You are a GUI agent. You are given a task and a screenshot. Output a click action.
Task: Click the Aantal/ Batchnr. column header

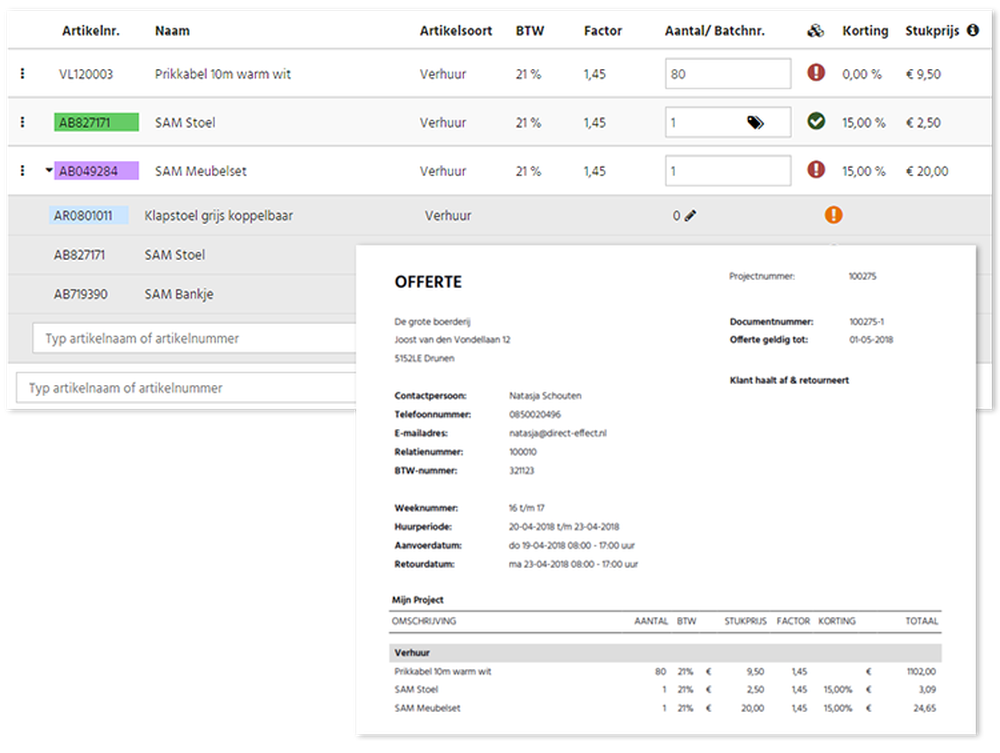point(714,31)
